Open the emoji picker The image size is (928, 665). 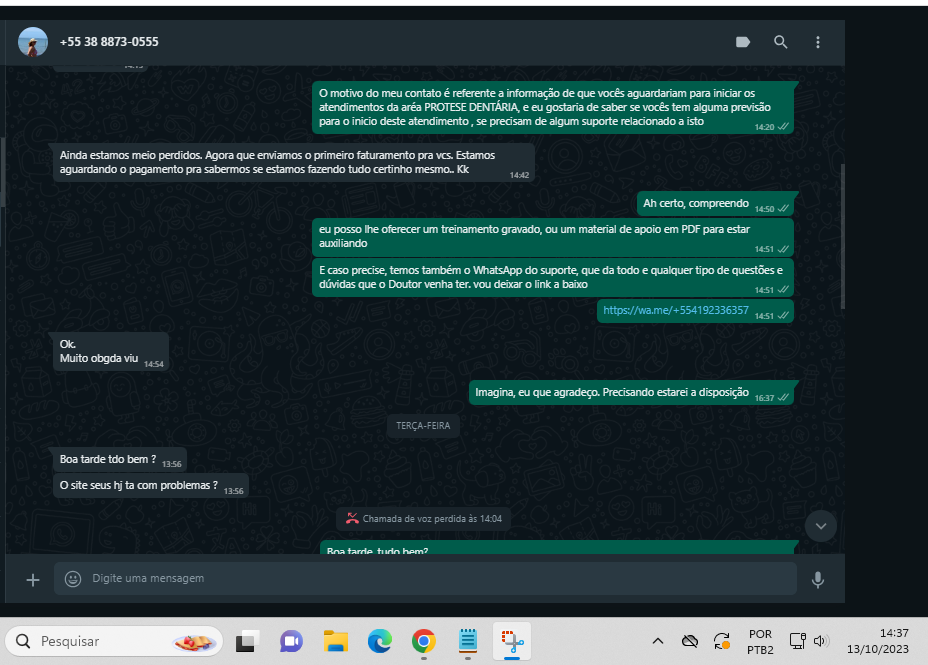point(73,579)
